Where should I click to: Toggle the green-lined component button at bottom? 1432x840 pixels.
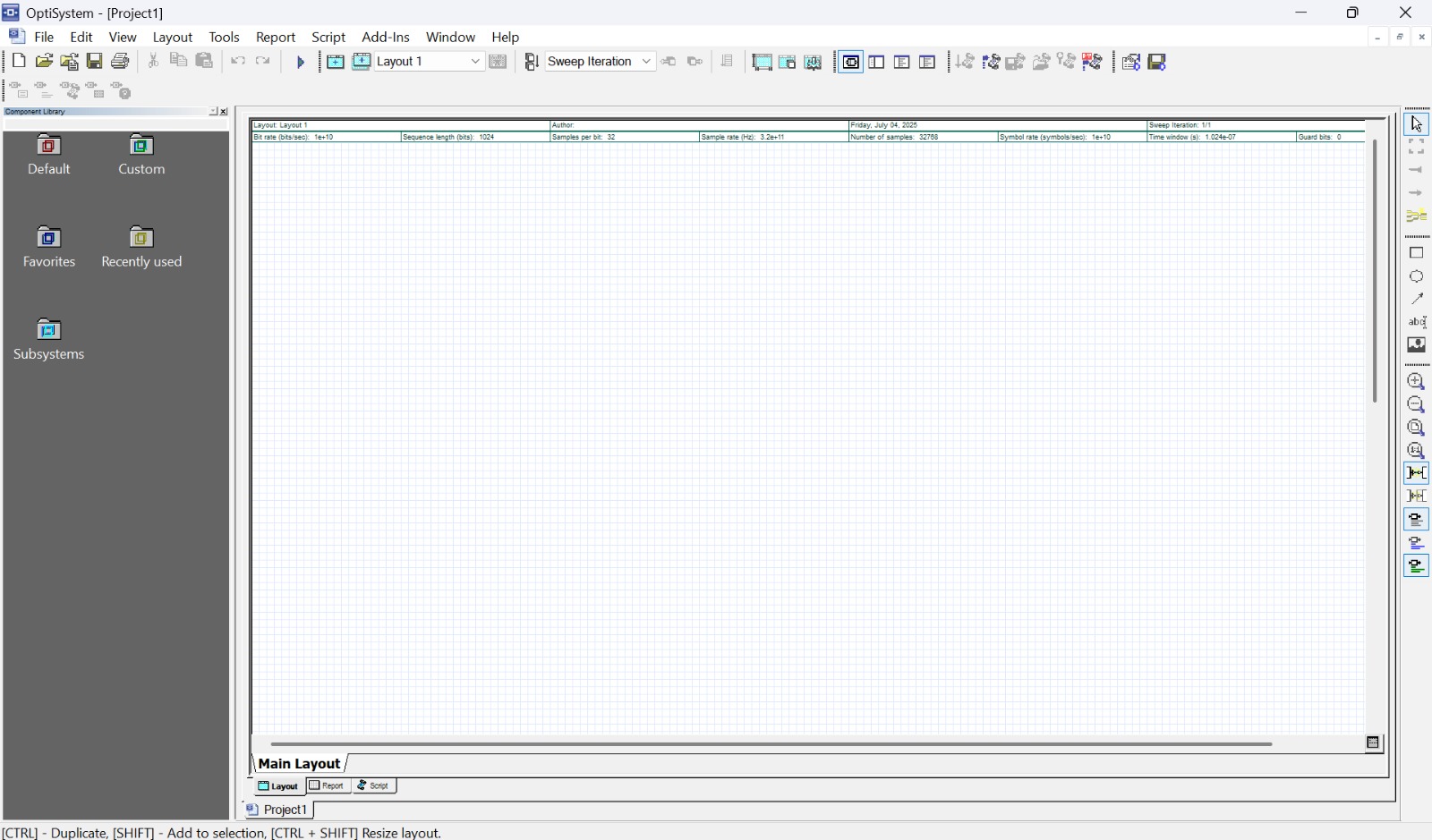coord(1416,566)
